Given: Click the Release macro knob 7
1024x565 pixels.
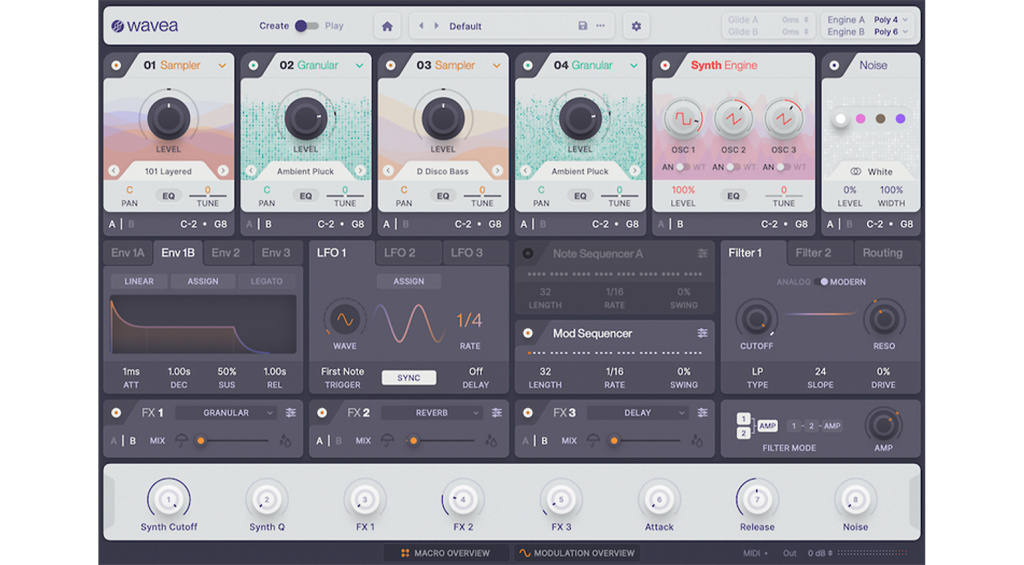Looking at the screenshot, I should [757, 500].
